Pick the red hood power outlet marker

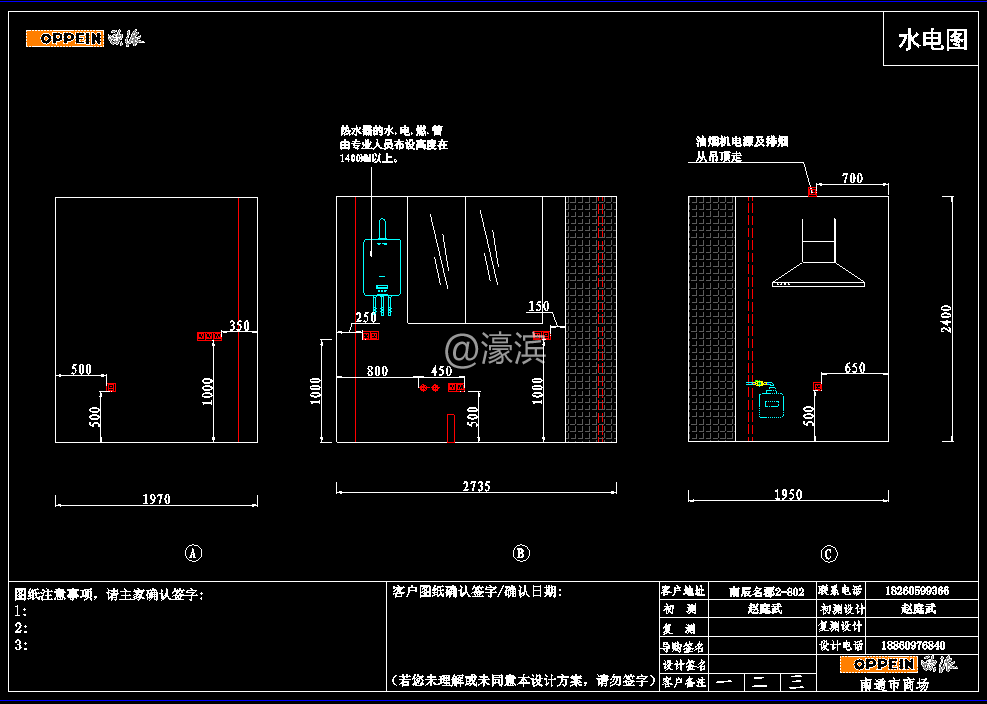coord(812,192)
